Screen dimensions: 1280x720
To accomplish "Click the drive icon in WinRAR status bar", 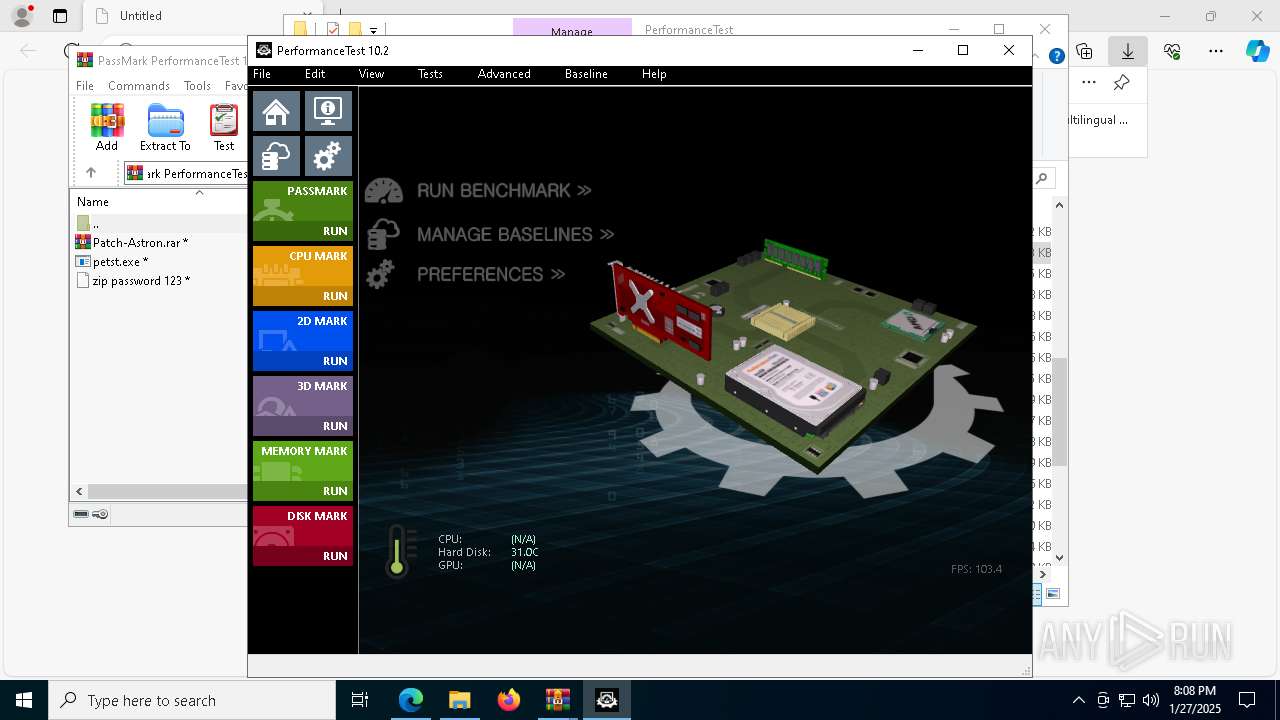I will pos(81,514).
